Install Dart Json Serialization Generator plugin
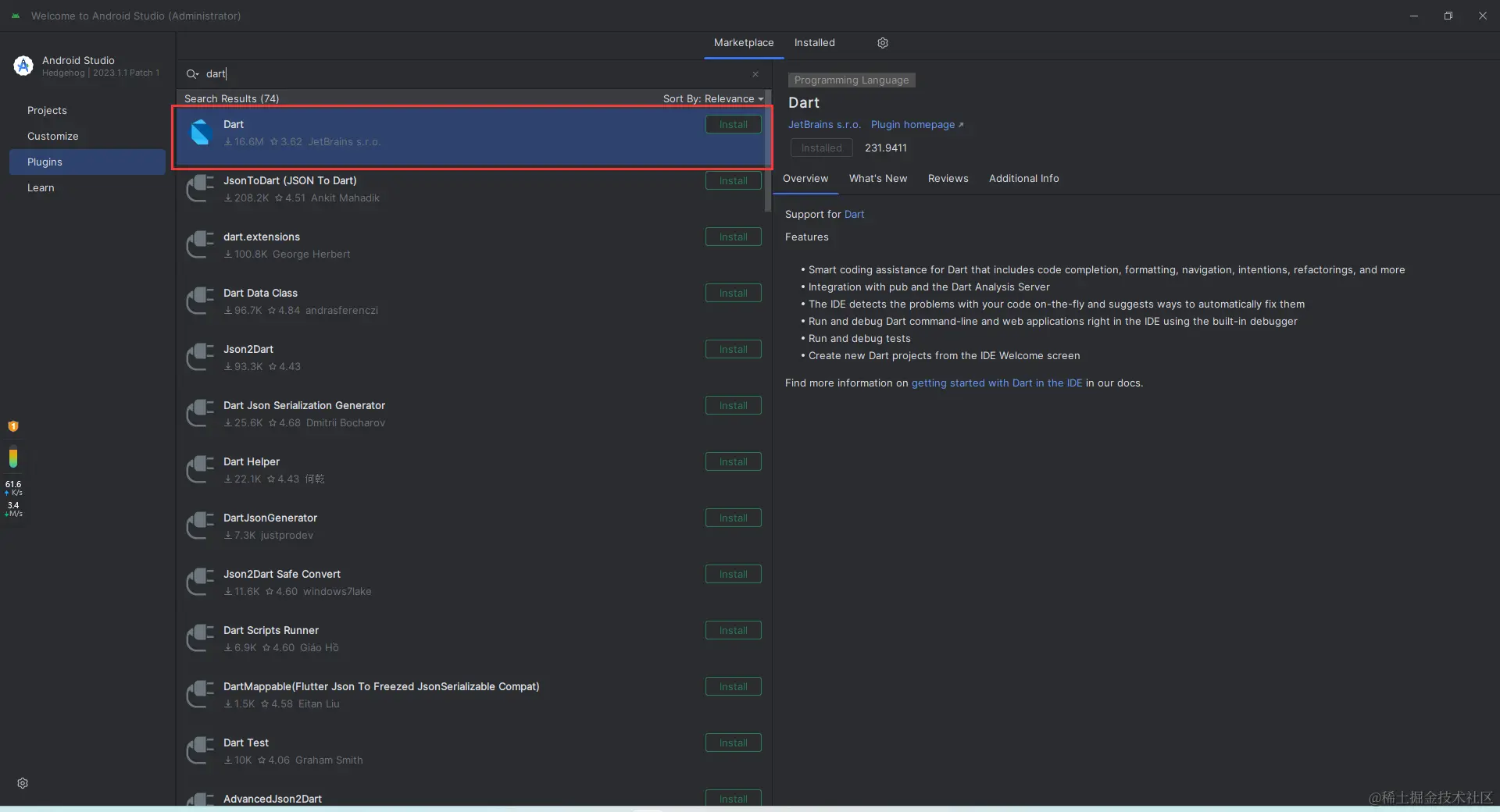1500x812 pixels. pyautogui.click(x=734, y=405)
